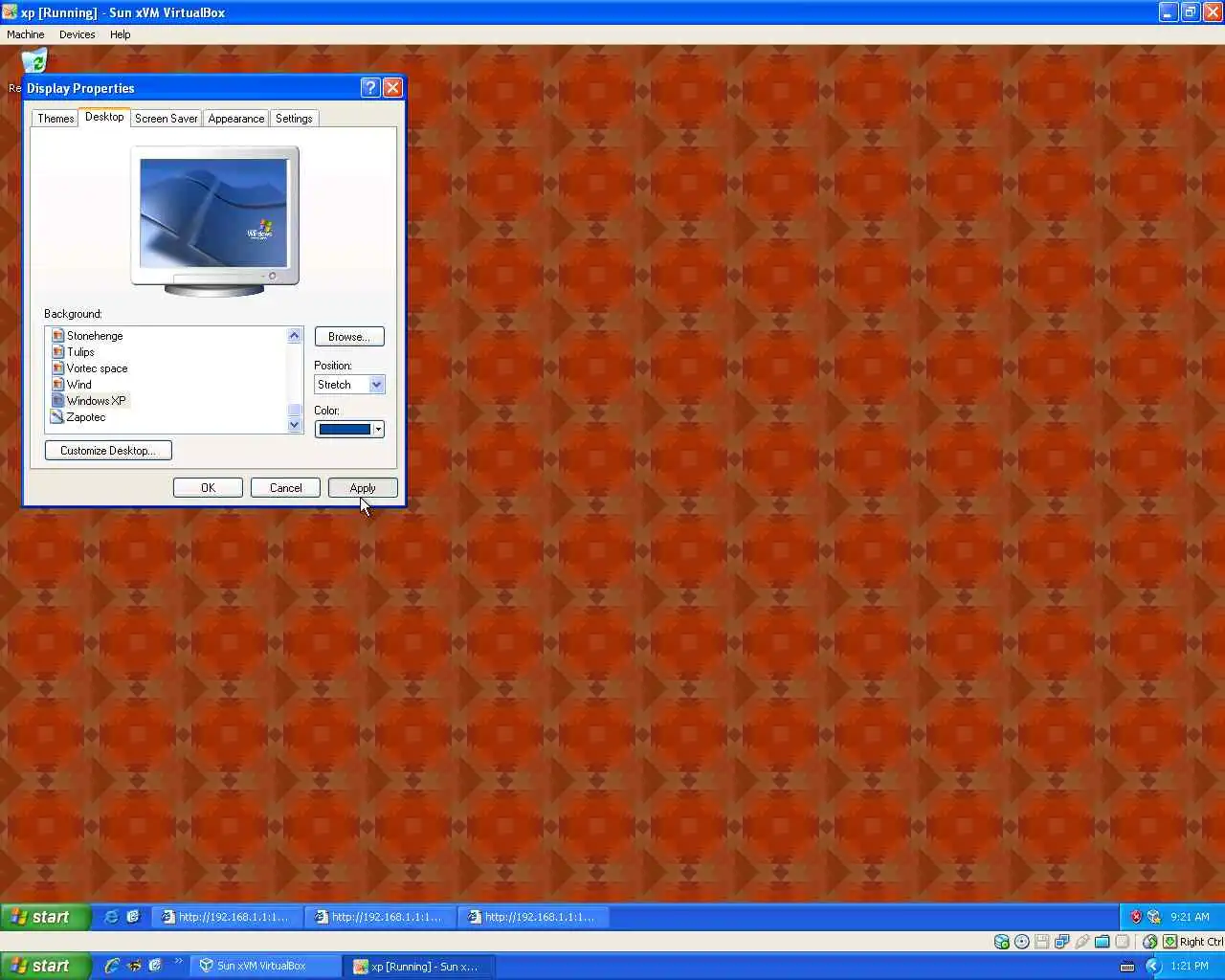
Task: Open the Machine menu
Action: click(x=26, y=34)
